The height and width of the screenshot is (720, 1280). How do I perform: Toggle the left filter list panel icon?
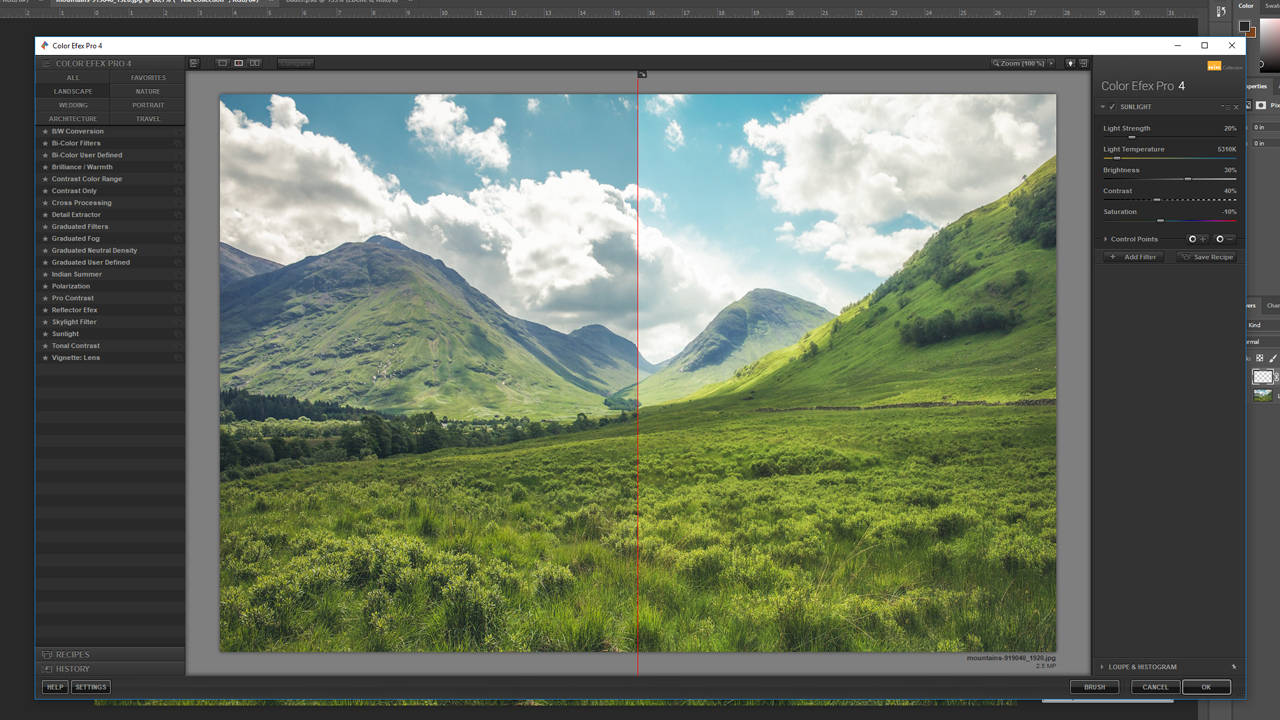point(194,63)
